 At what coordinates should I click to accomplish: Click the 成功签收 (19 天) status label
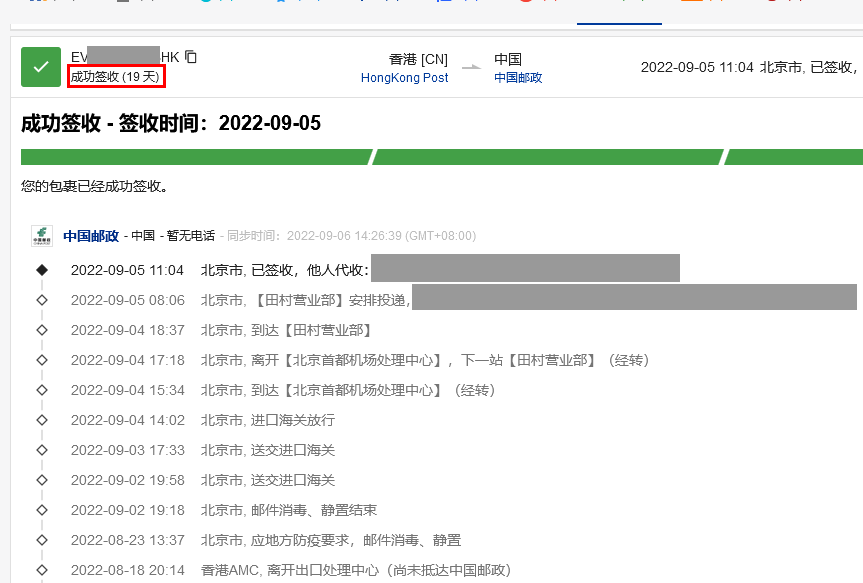(x=116, y=77)
